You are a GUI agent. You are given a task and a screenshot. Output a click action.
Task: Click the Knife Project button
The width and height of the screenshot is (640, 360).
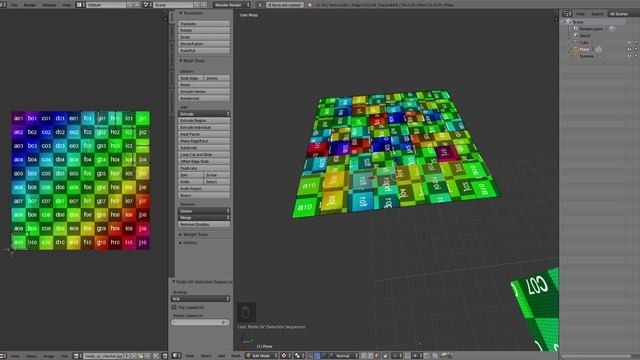(x=204, y=189)
